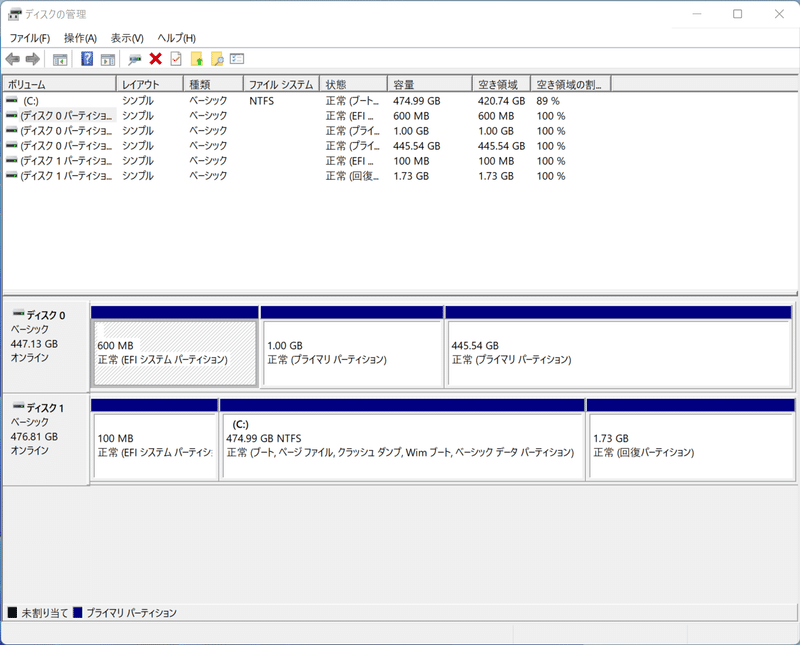Select the 1.73 GB recovery partition block
This screenshot has width=800, height=645.
[691, 440]
